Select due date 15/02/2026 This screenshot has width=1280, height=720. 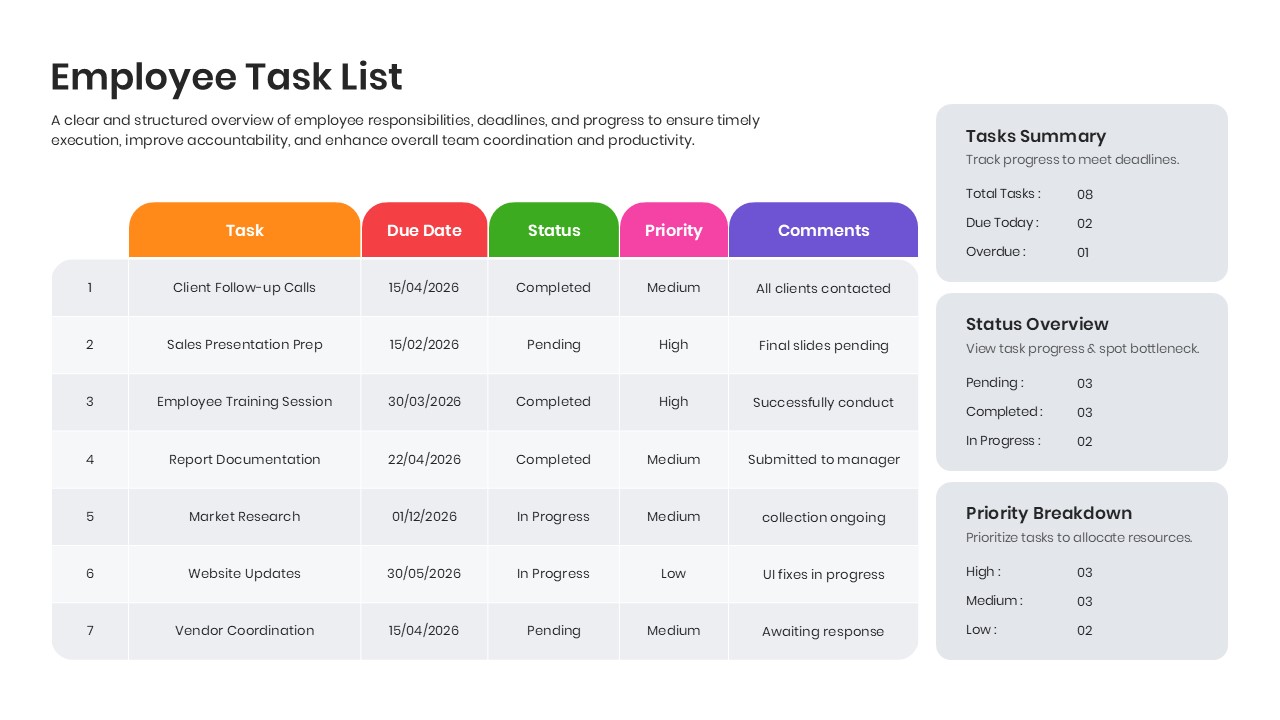[x=424, y=345]
